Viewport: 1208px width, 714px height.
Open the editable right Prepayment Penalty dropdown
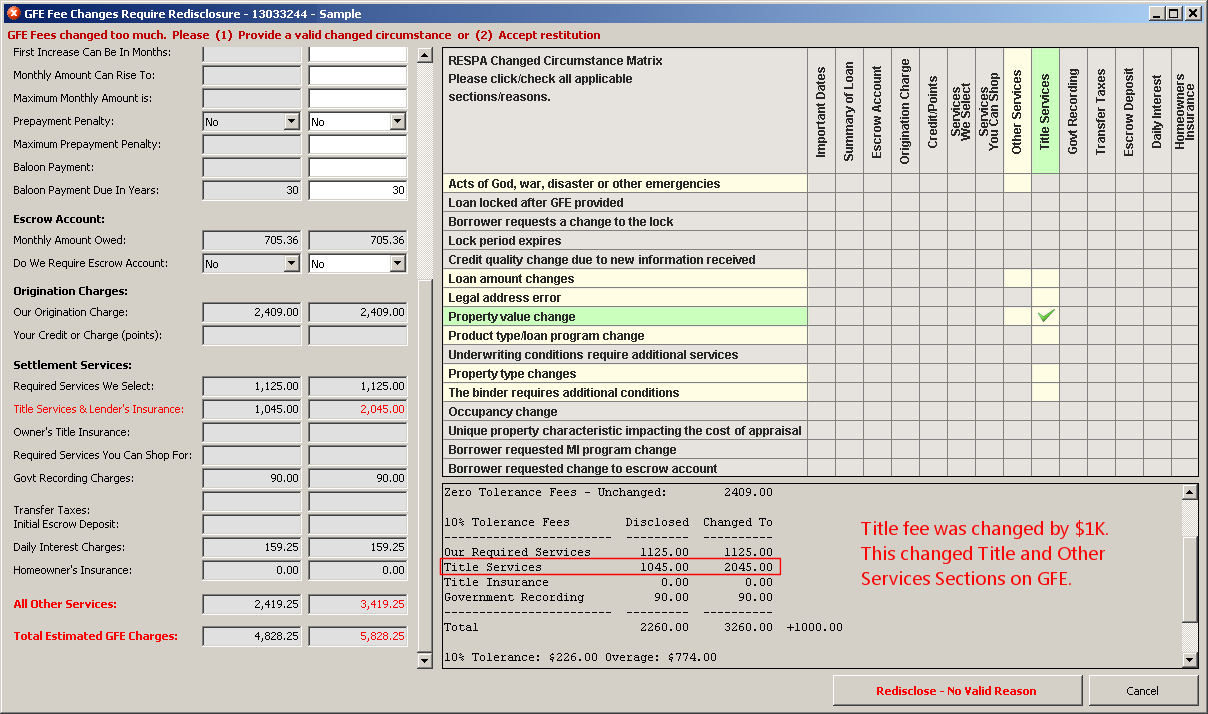pos(397,121)
